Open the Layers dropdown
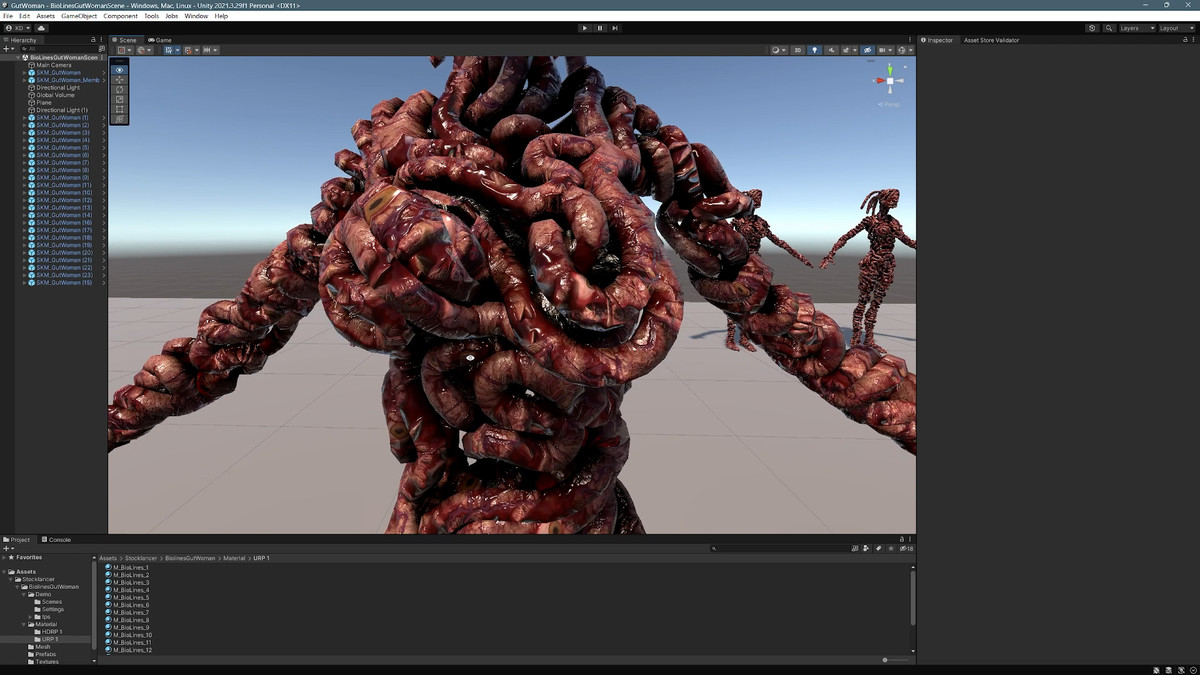 tap(1136, 28)
